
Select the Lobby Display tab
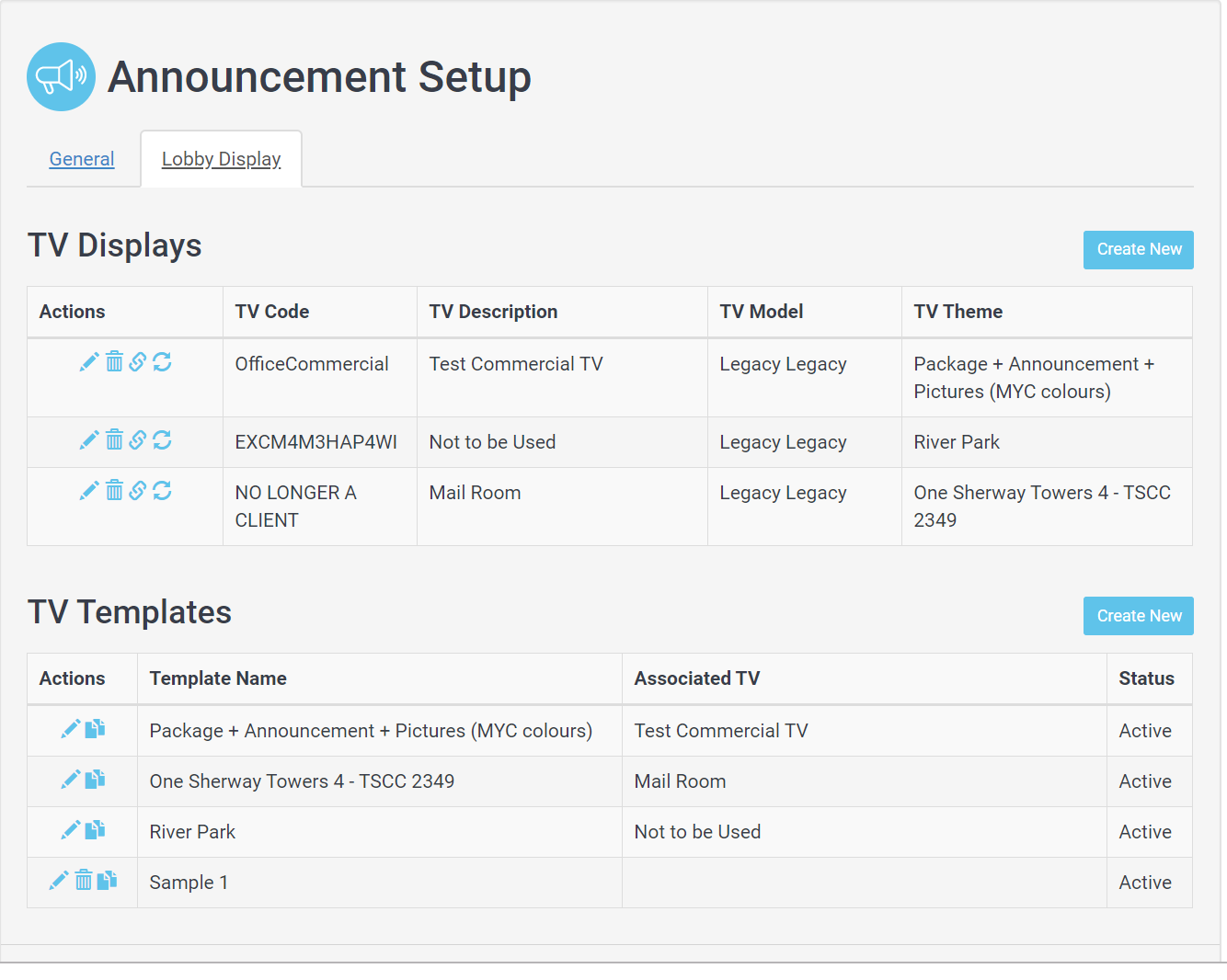pyautogui.click(x=221, y=159)
